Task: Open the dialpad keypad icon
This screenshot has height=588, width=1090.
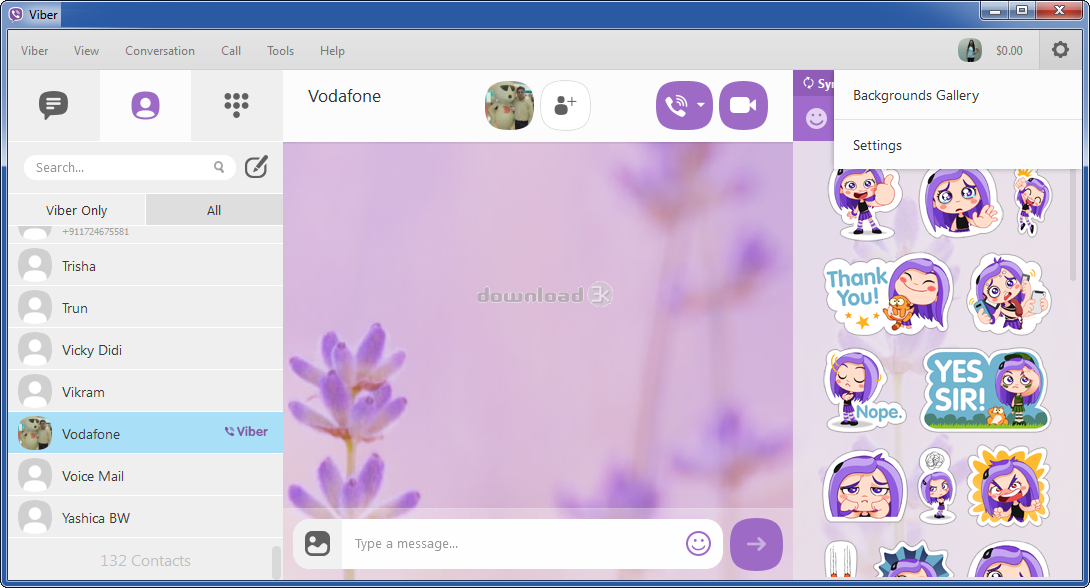Action: (x=236, y=105)
